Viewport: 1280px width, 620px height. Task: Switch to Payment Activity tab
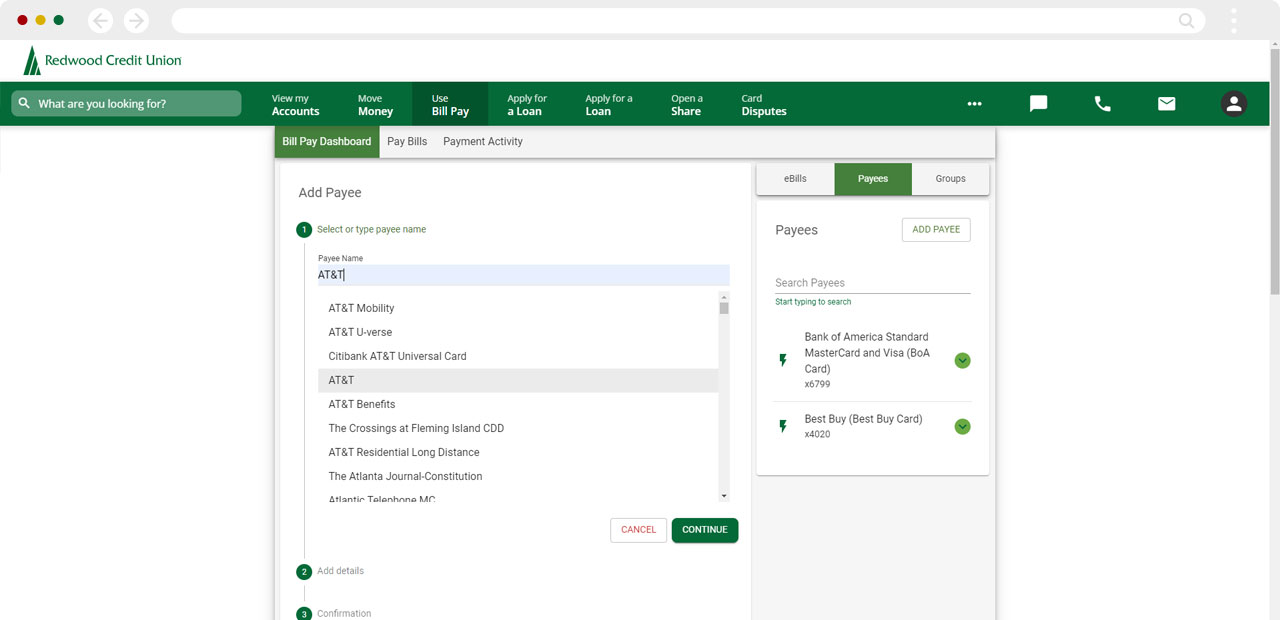[x=483, y=142]
